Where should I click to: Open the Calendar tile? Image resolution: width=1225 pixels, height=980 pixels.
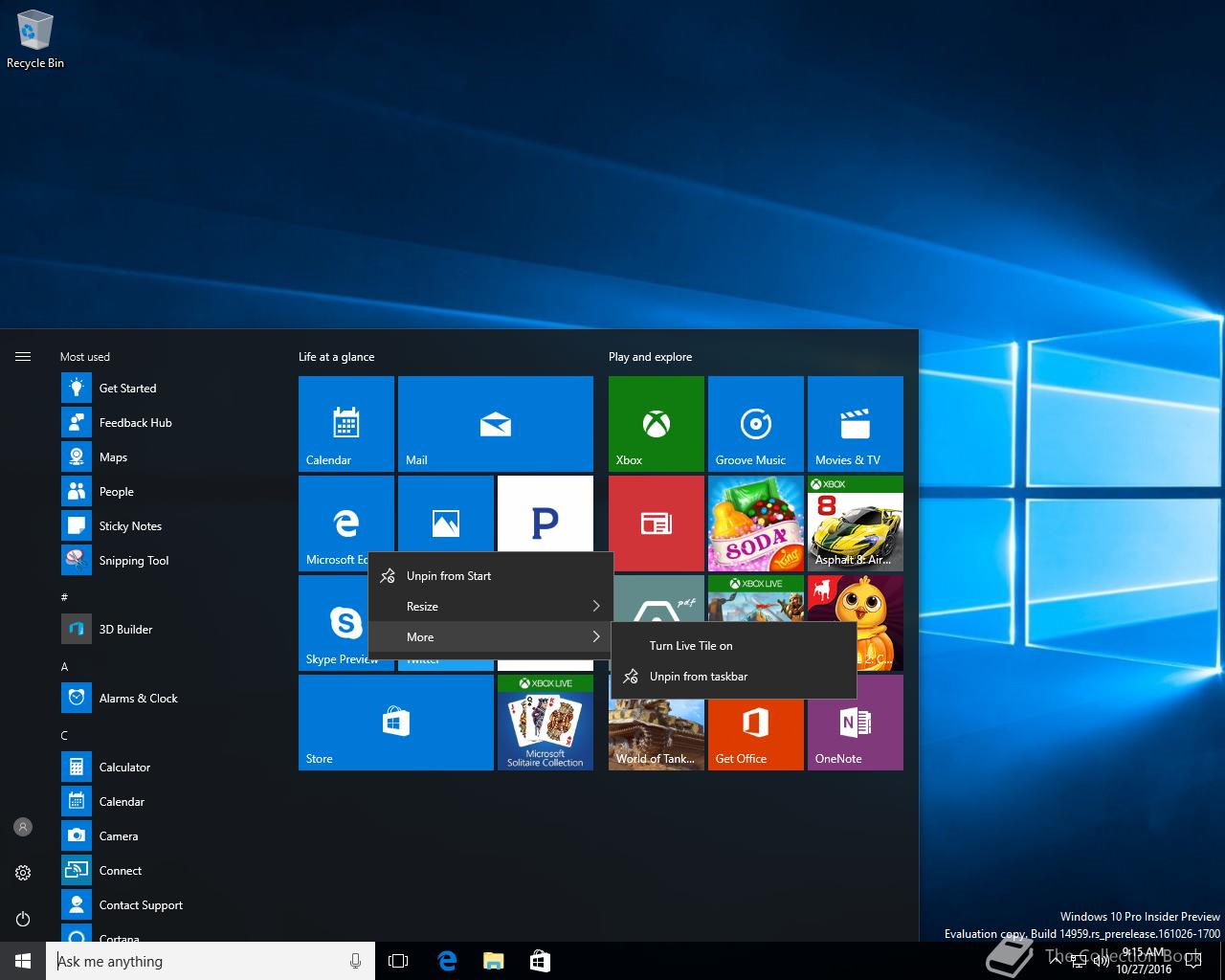pos(346,423)
